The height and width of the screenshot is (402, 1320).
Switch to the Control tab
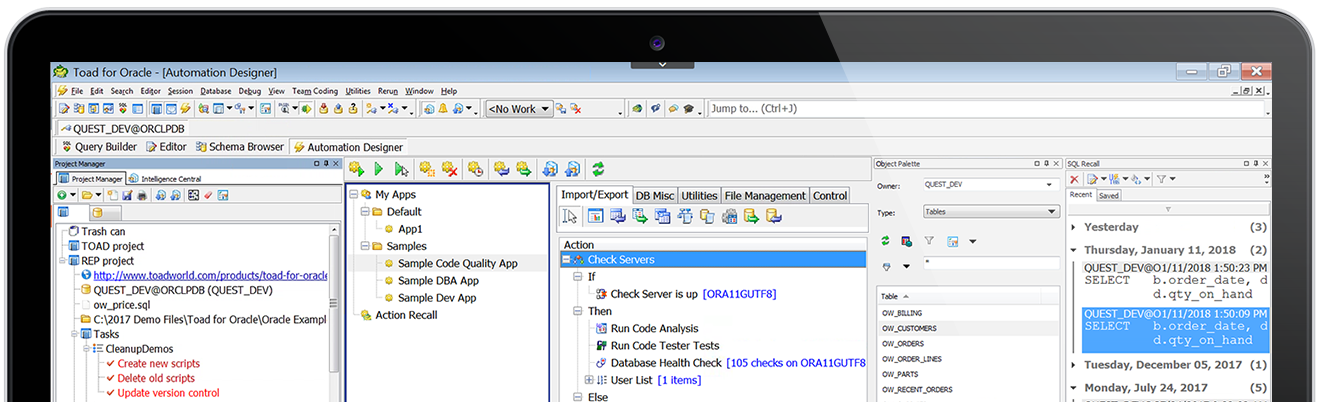tap(830, 196)
